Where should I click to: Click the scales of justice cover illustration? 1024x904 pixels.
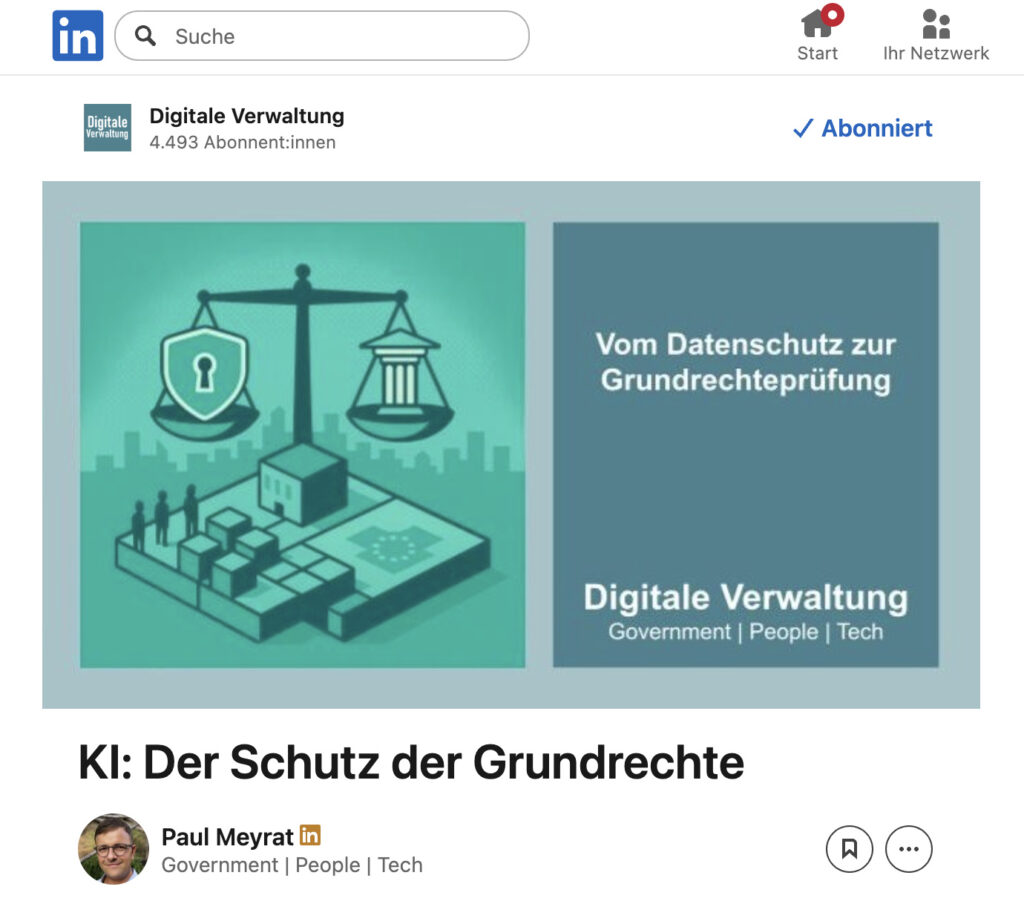[302, 445]
